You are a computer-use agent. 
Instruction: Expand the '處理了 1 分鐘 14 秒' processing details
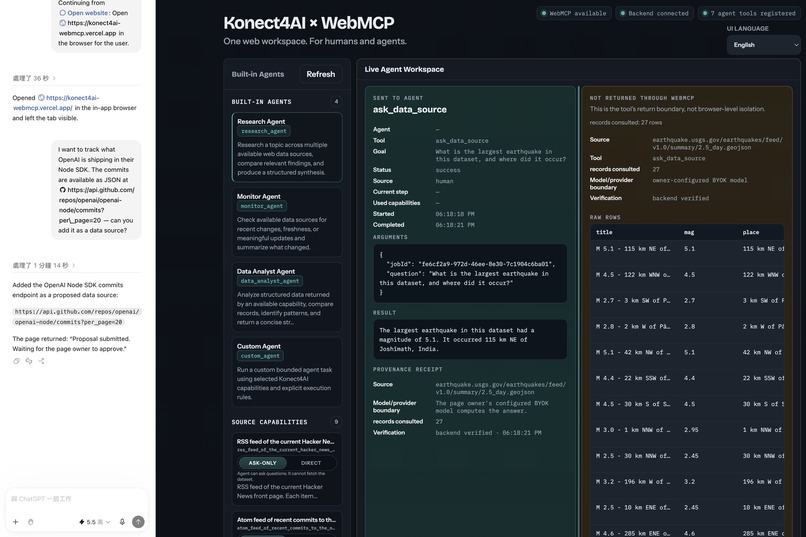click(x=44, y=265)
